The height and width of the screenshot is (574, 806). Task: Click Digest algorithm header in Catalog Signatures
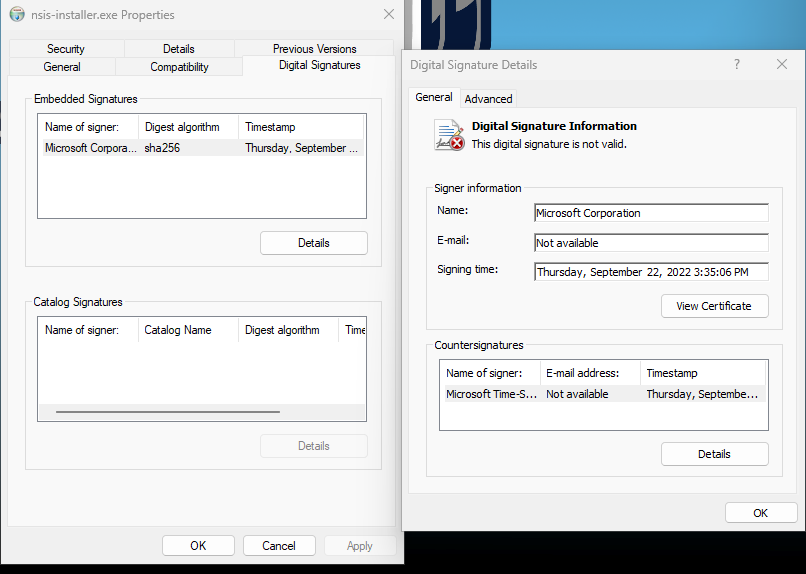click(x=289, y=330)
